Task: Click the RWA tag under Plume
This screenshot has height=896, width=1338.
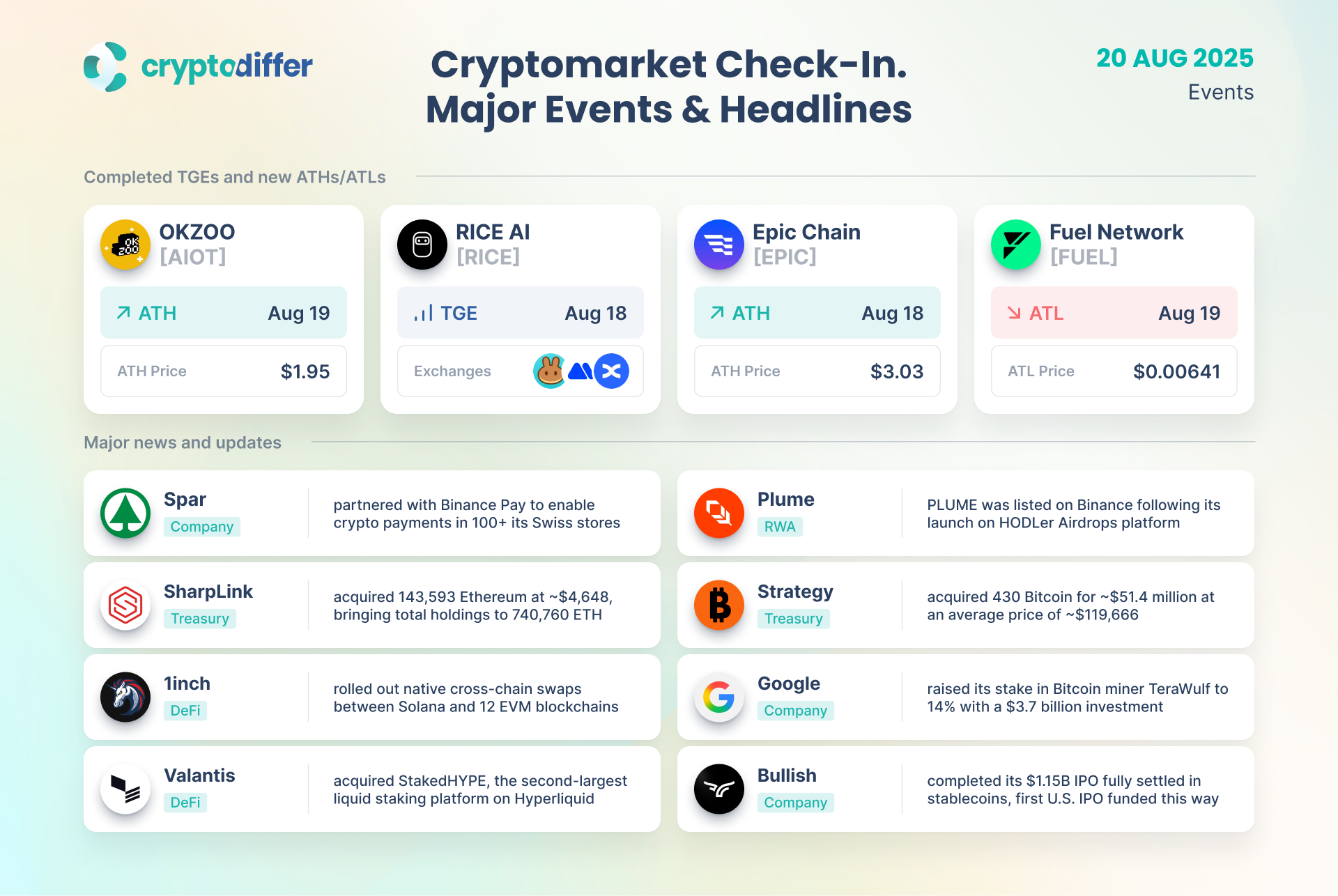Action: tap(780, 527)
